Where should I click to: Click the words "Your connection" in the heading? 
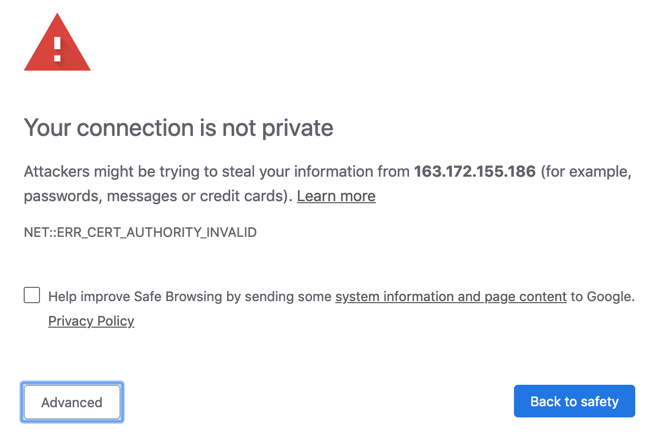(x=93, y=128)
